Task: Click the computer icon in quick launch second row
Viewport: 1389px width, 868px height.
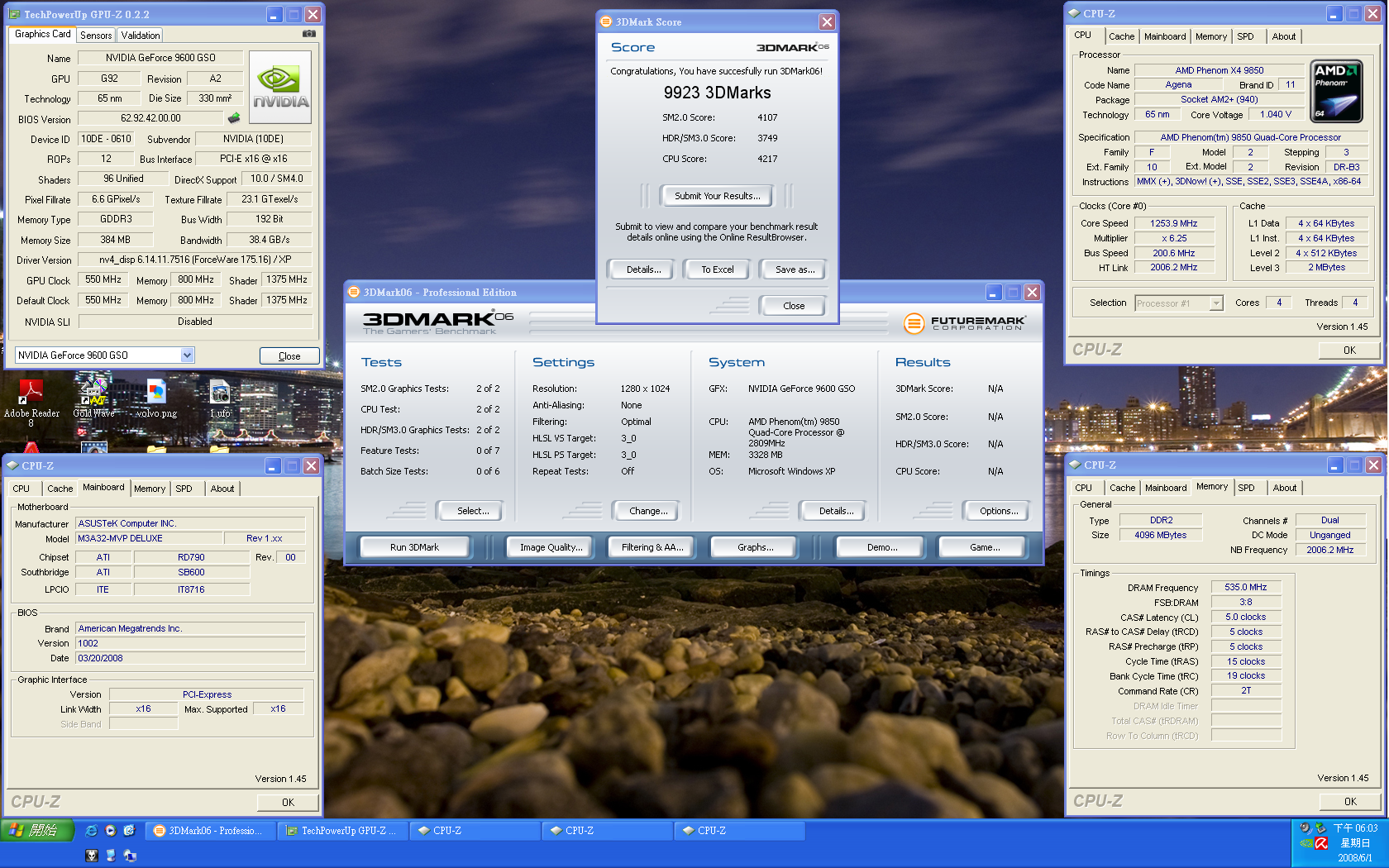Action: tap(111, 856)
